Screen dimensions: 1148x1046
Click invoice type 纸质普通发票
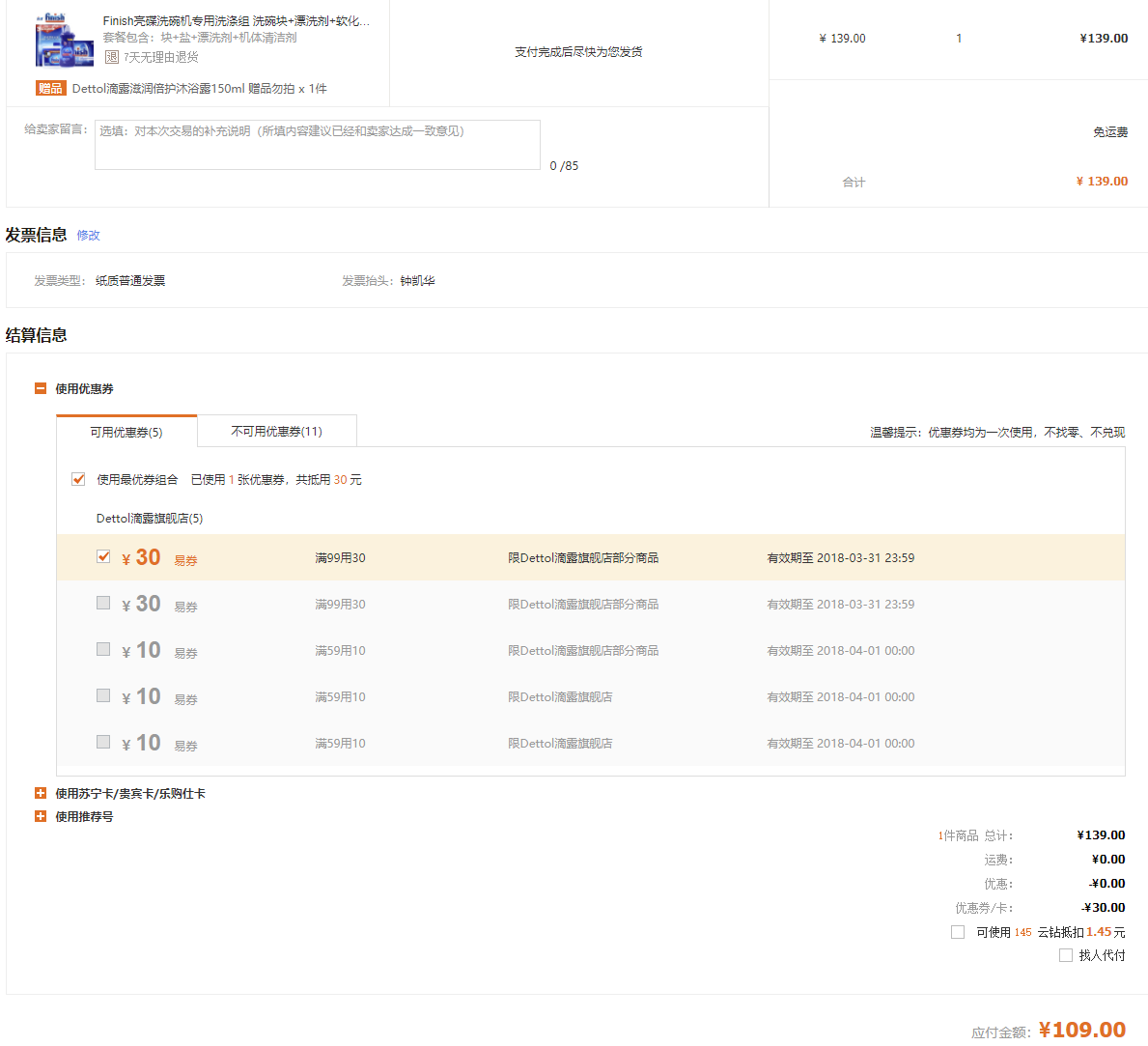tap(130, 281)
